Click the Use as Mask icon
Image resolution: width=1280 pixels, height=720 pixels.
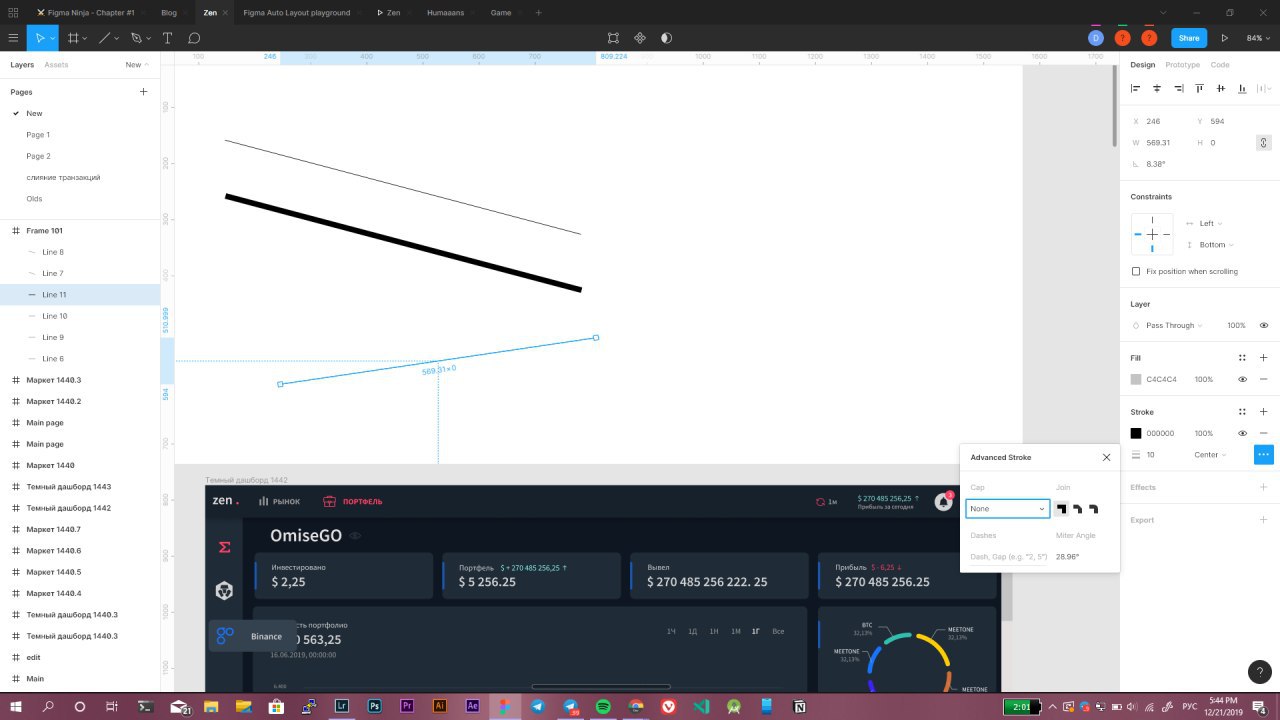666,38
